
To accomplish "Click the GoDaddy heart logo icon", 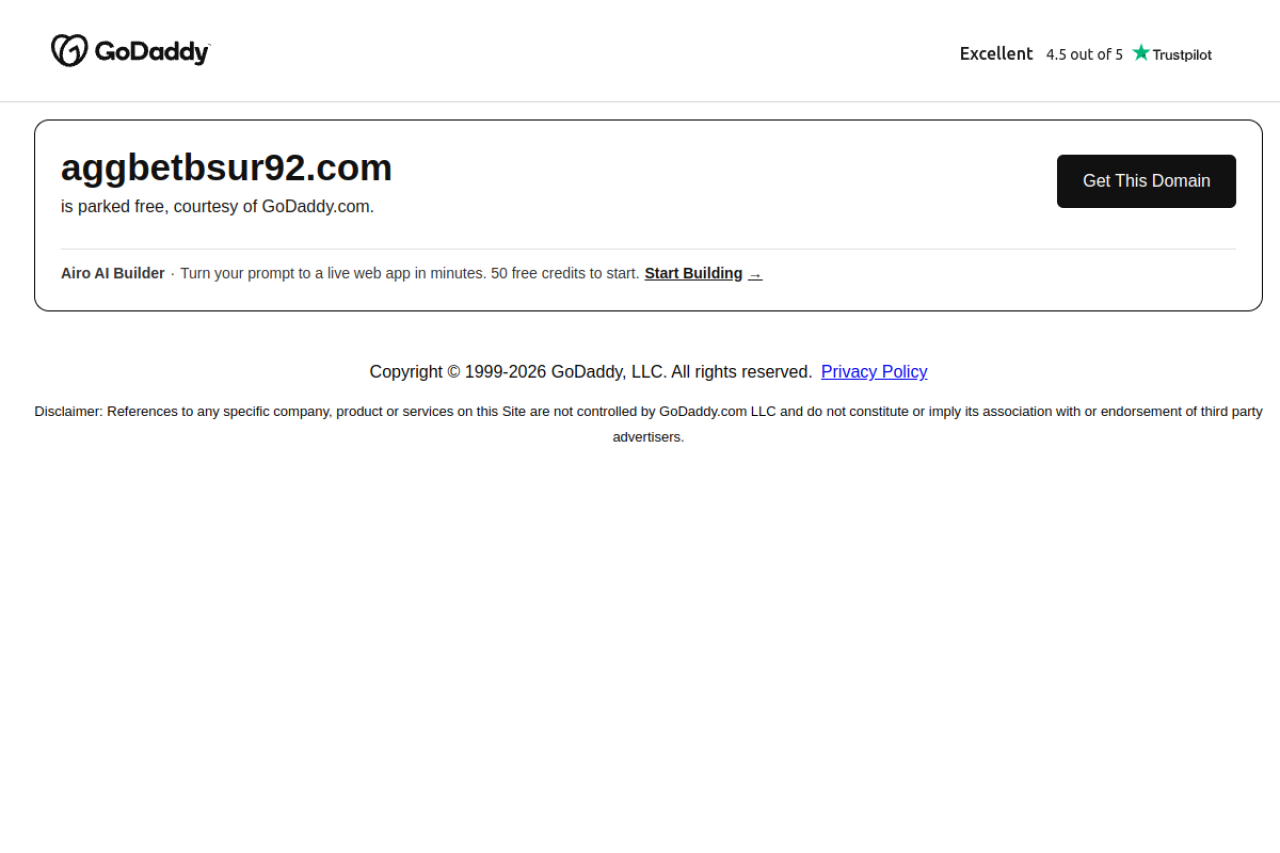I will [70, 51].
